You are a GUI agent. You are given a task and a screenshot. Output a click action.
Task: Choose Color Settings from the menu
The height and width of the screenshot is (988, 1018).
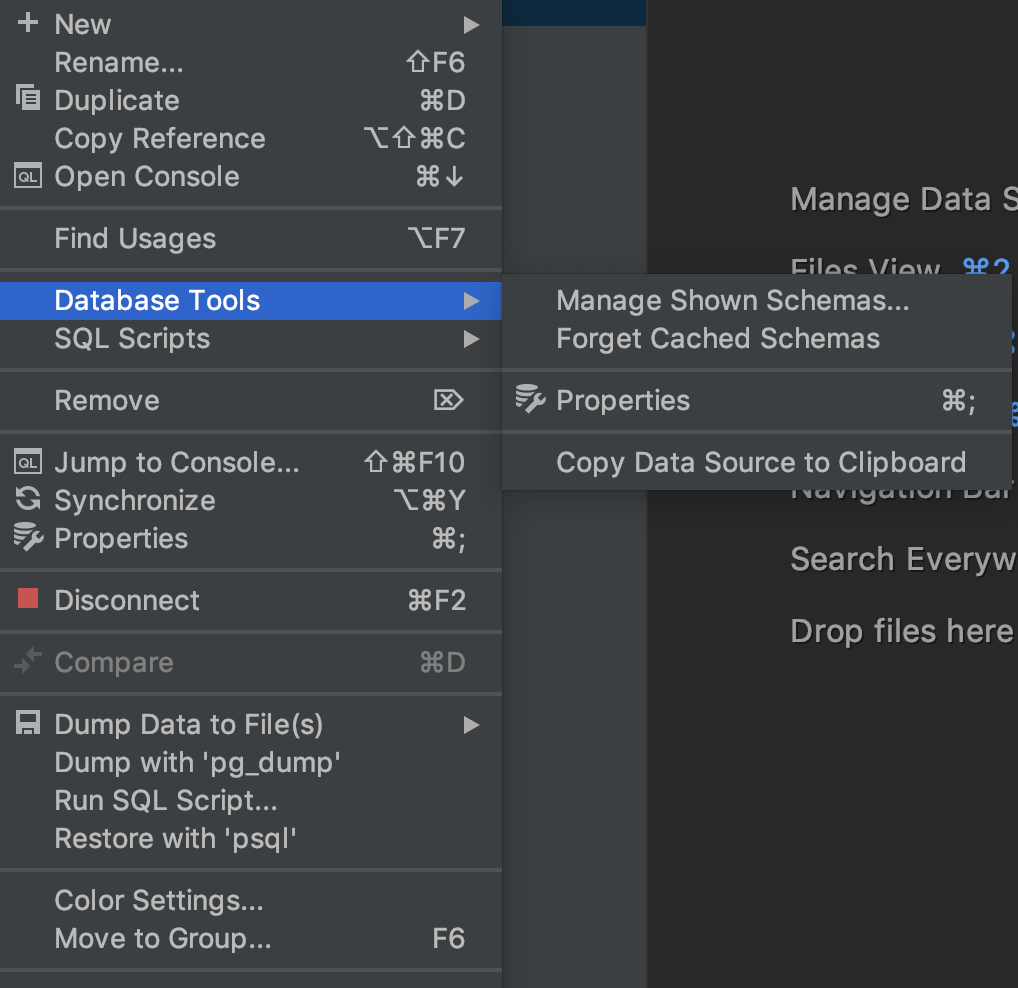[x=159, y=900]
